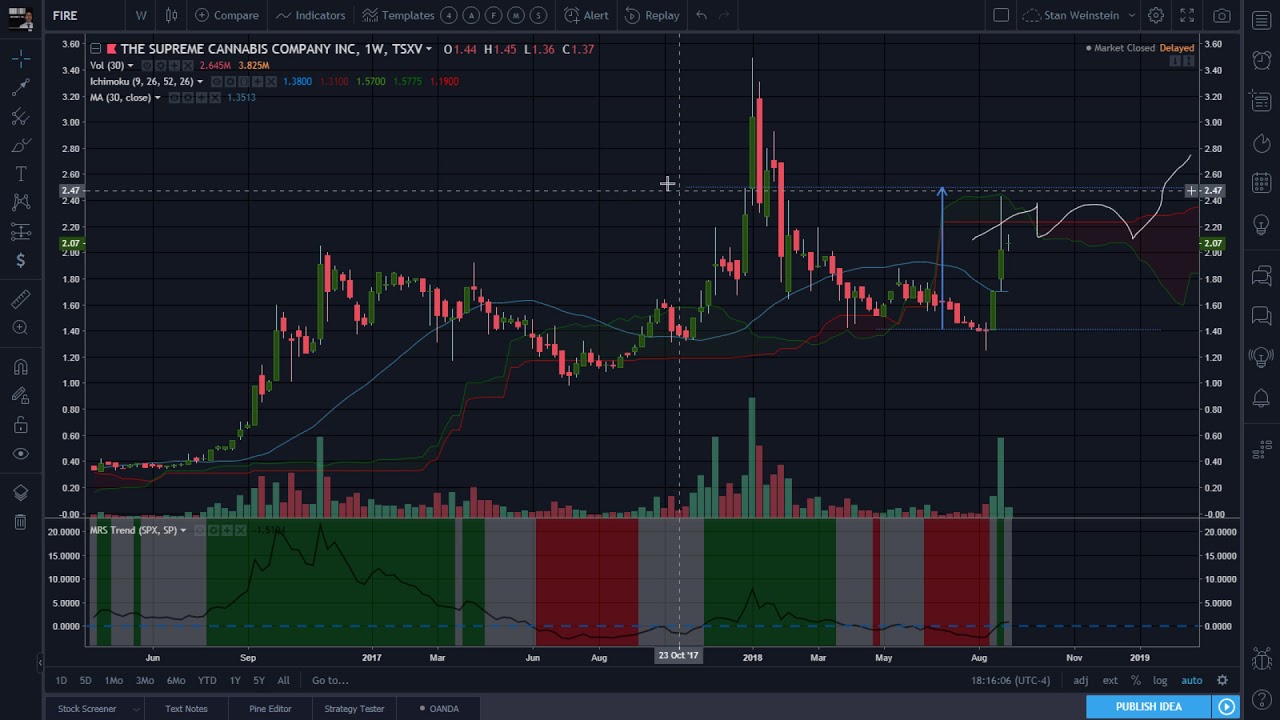Open the Vol (30) indicator dropdown
This screenshot has width=1280, height=720.
130,65
